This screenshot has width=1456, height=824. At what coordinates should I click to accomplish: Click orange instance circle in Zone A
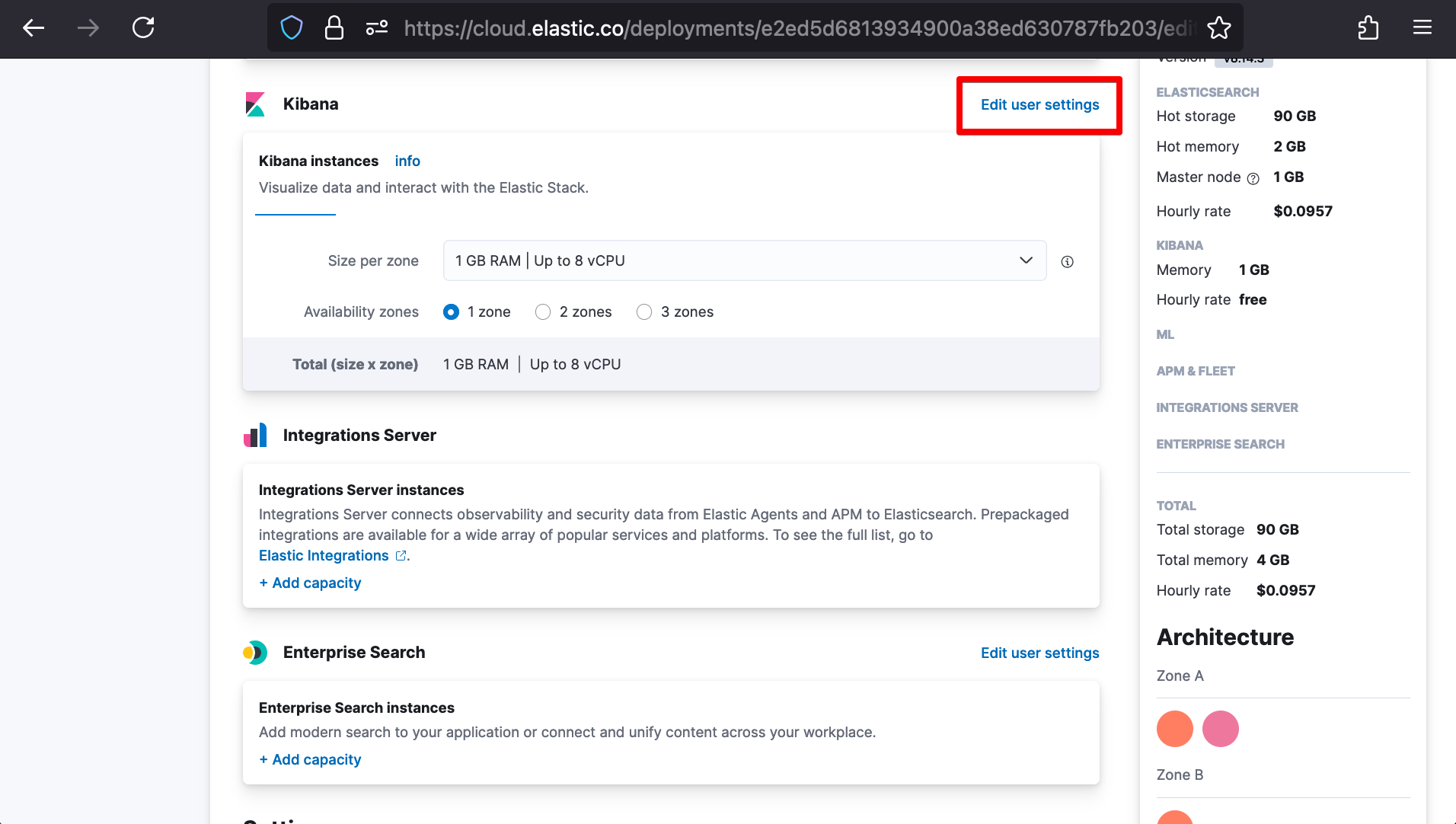click(x=1175, y=729)
